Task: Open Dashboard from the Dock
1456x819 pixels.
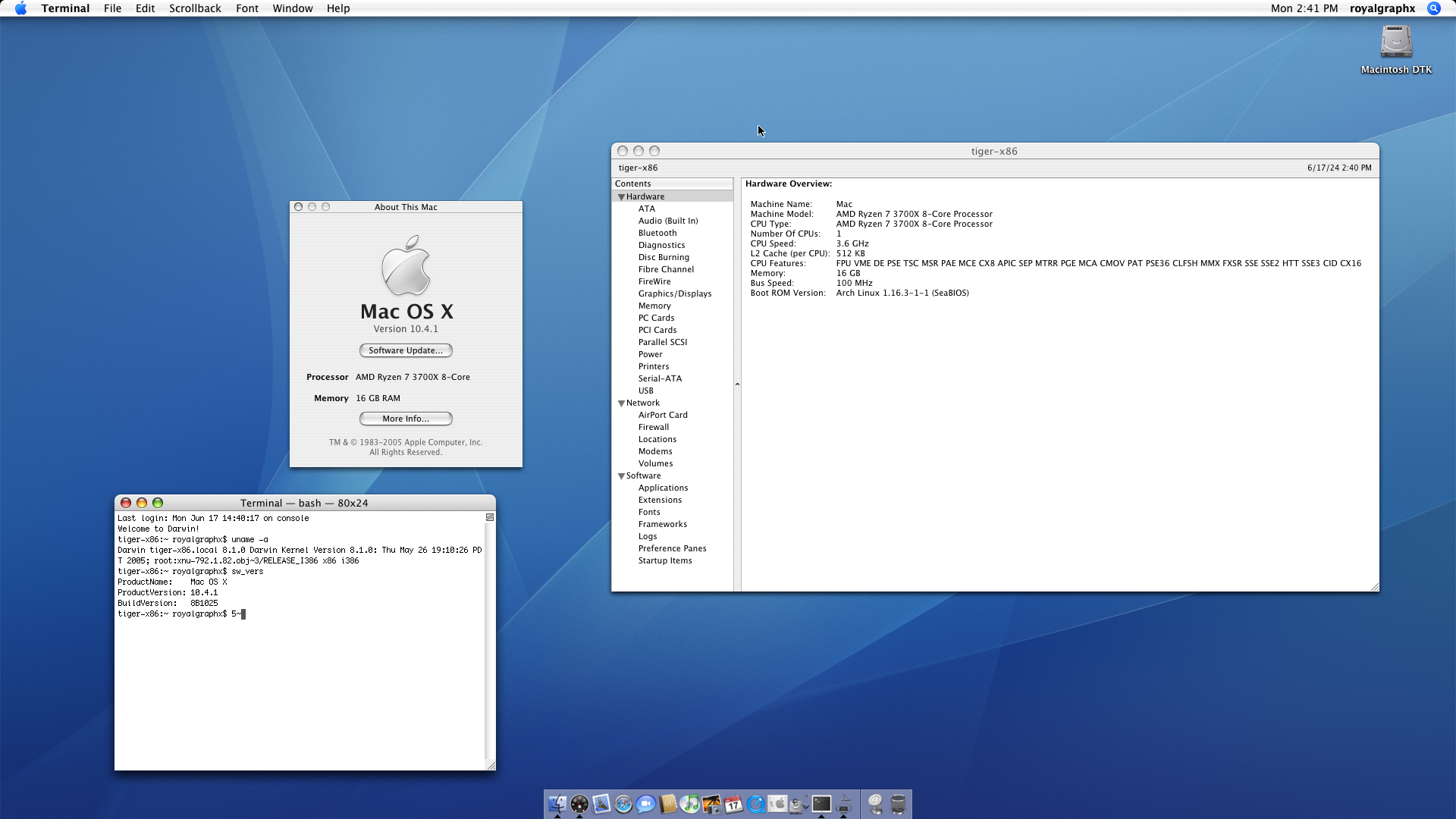Action: point(579,804)
